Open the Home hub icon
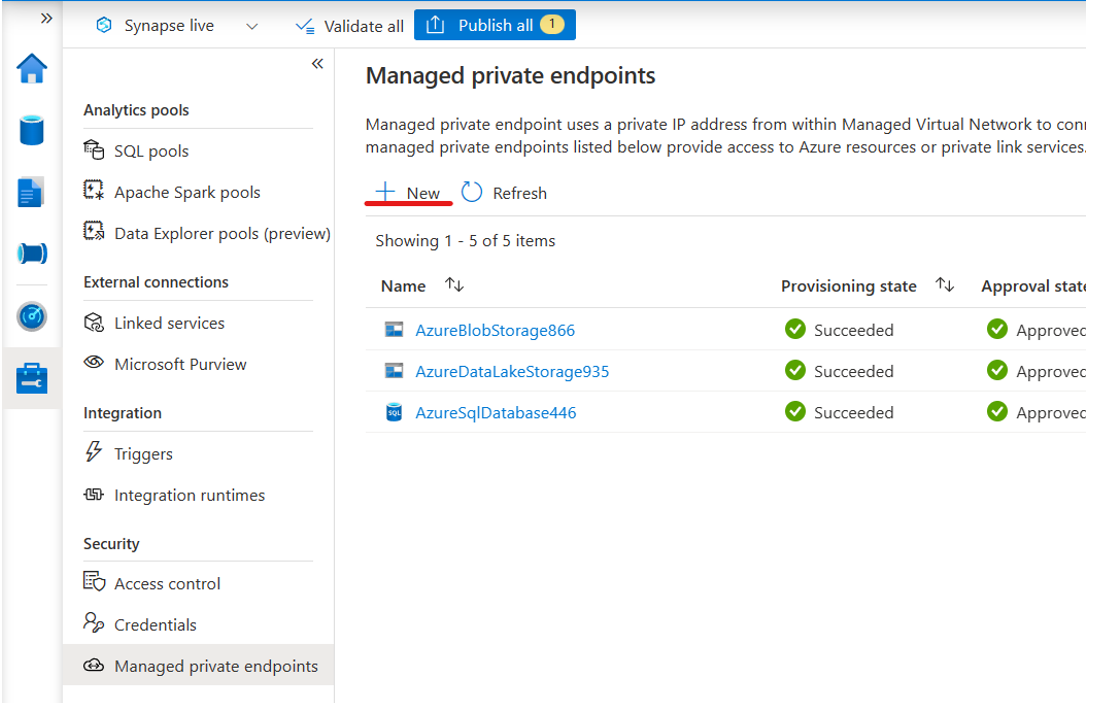Image resolution: width=1105 pixels, height=703 pixels. click(31, 68)
